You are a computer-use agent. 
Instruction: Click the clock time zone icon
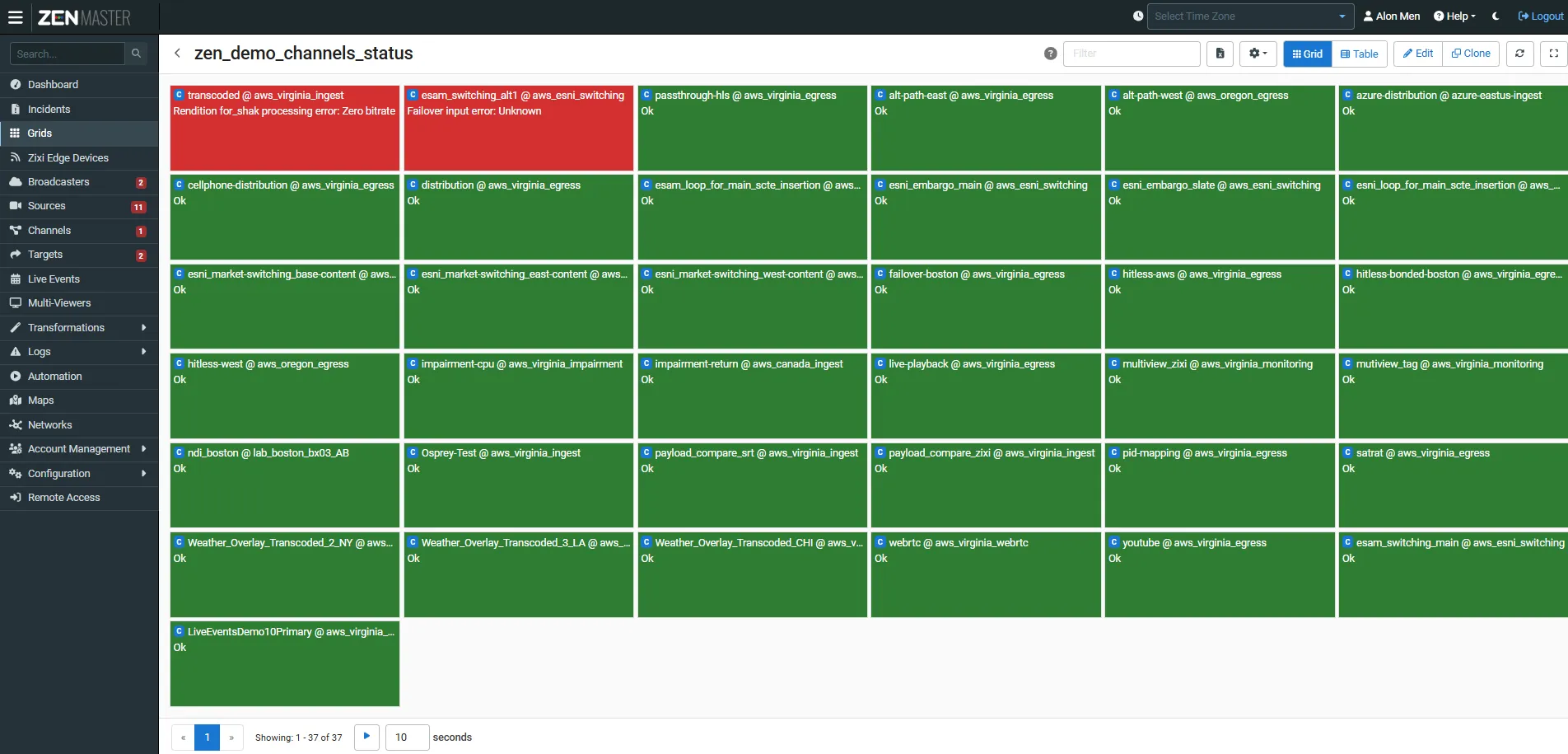click(1138, 16)
